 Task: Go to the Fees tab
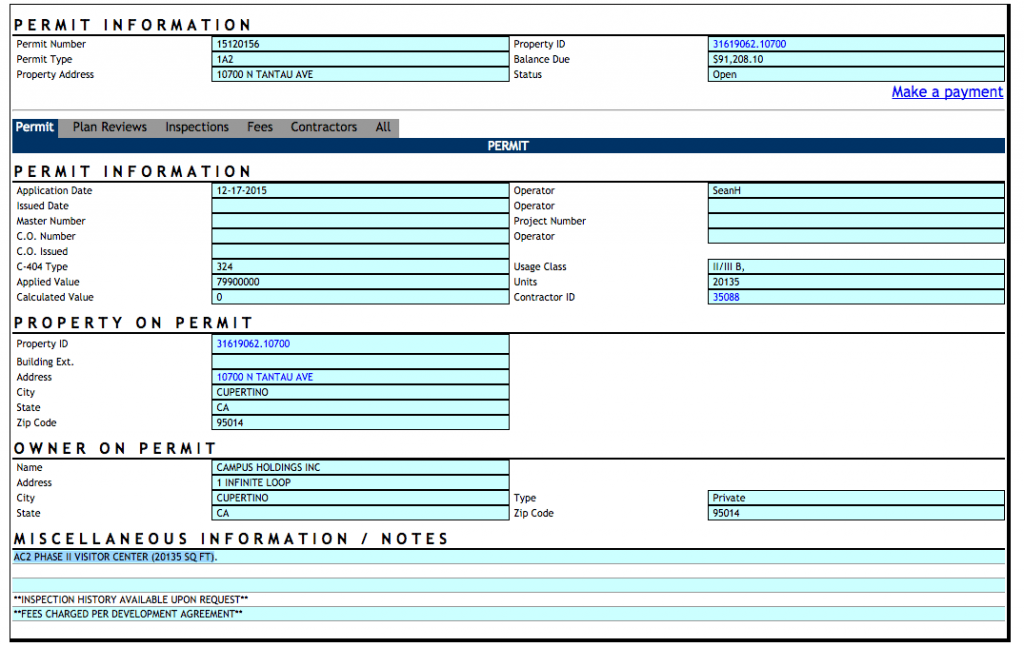click(260, 127)
